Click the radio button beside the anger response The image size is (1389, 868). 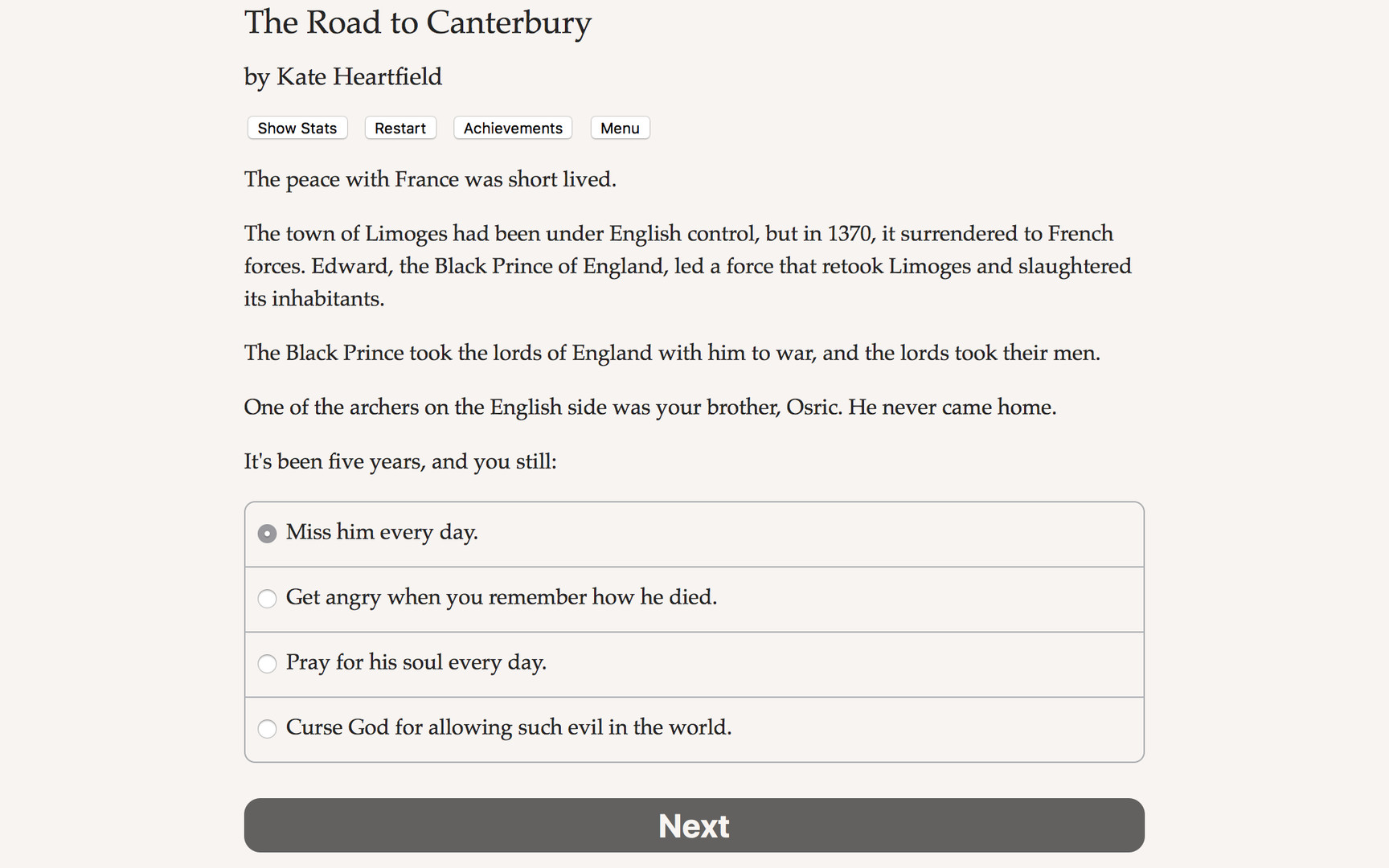[267, 599]
